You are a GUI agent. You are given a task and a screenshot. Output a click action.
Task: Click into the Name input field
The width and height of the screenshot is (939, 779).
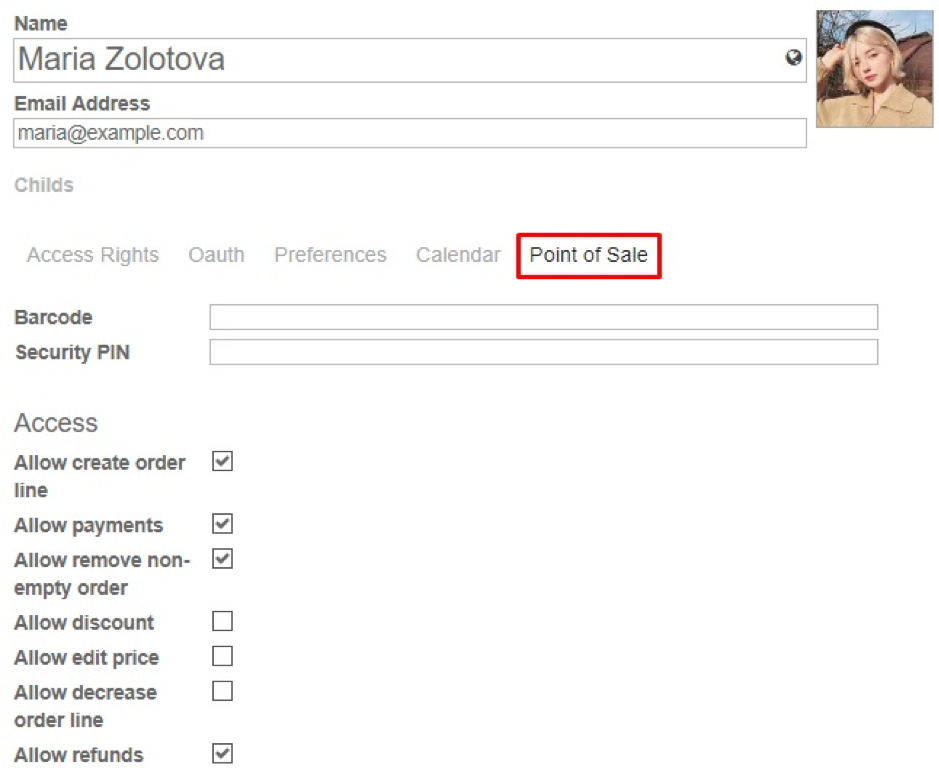pyautogui.click(x=410, y=60)
